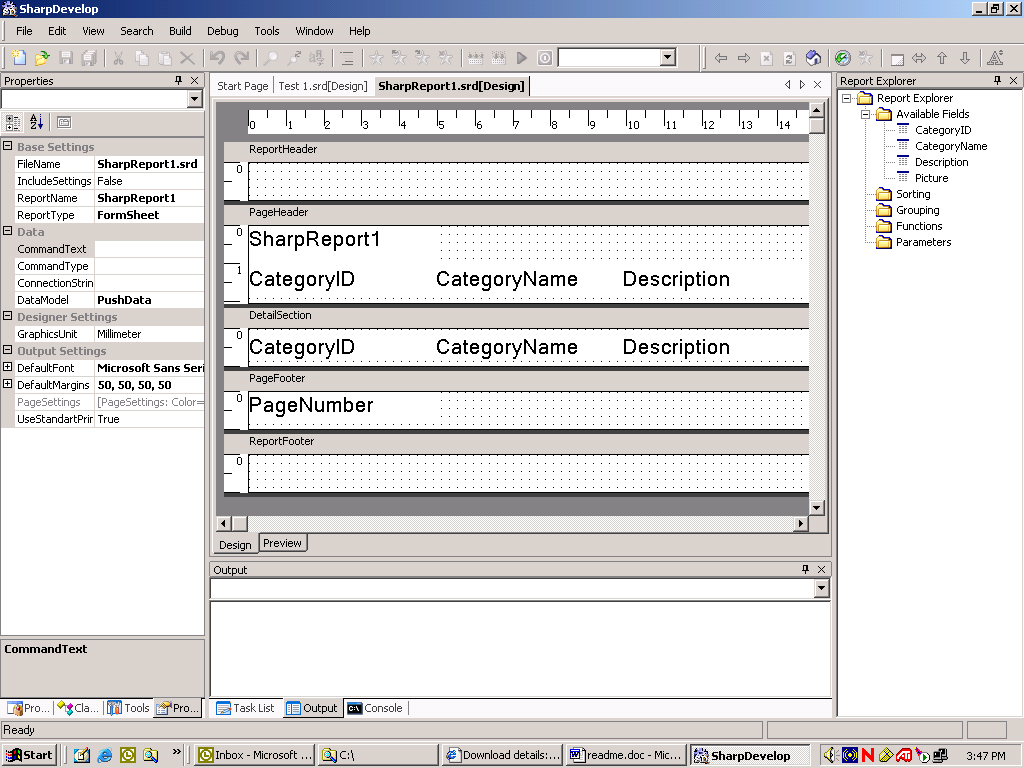Click the designer horizontal scrollbar right arrow

click(x=801, y=524)
